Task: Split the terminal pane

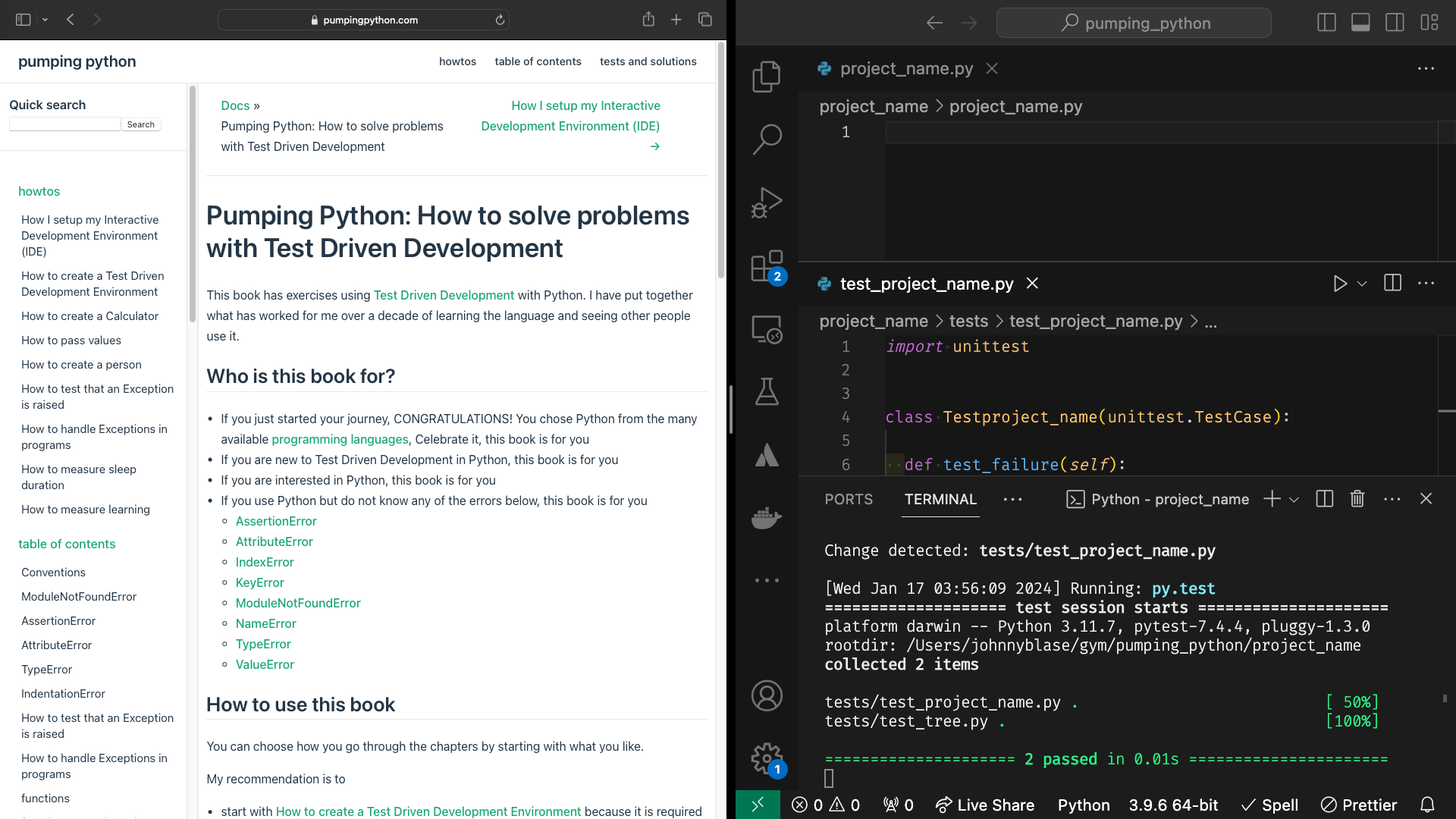Action: (x=1325, y=498)
